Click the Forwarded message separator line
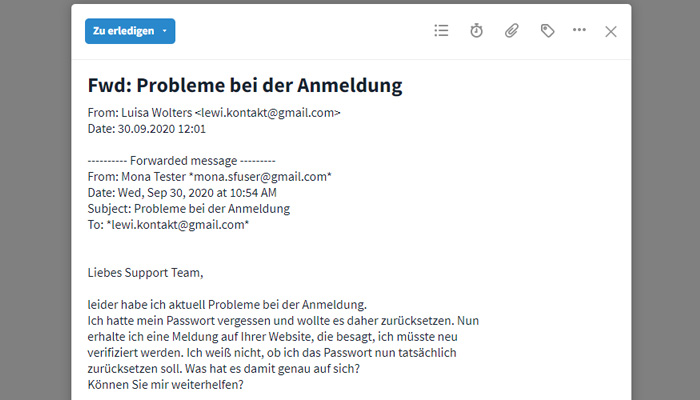The width and height of the screenshot is (700, 400). (181, 160)
